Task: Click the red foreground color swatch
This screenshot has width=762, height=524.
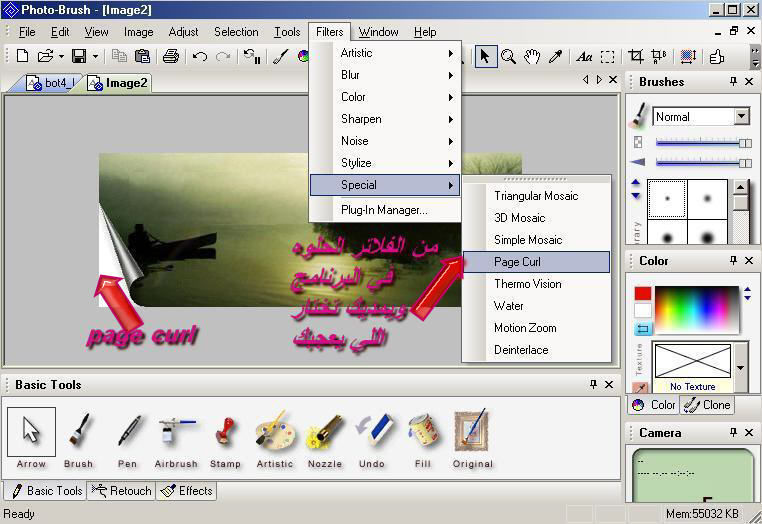Action: pyautogui.click(x=642, y=294)
